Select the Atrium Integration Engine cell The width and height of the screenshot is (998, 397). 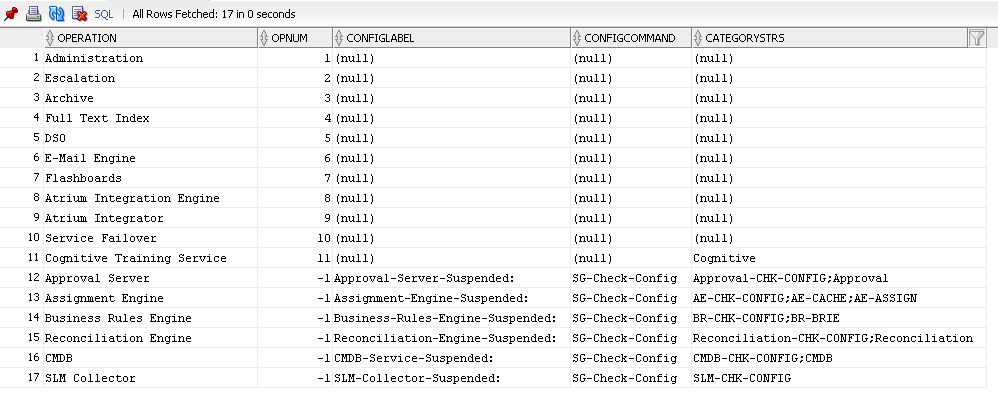click(x=151, y=198)
